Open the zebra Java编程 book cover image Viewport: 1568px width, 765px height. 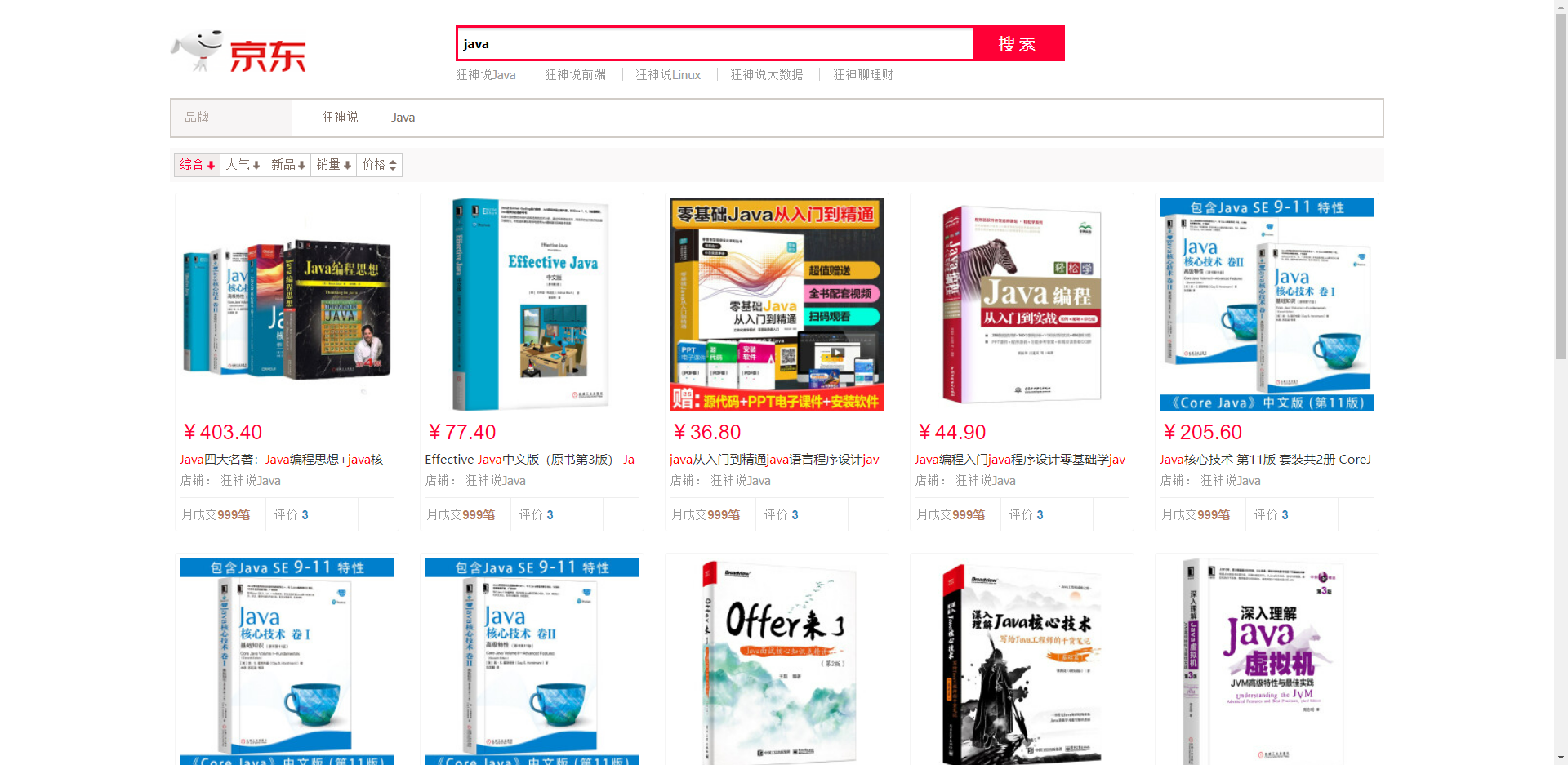tap(1022, 304)
